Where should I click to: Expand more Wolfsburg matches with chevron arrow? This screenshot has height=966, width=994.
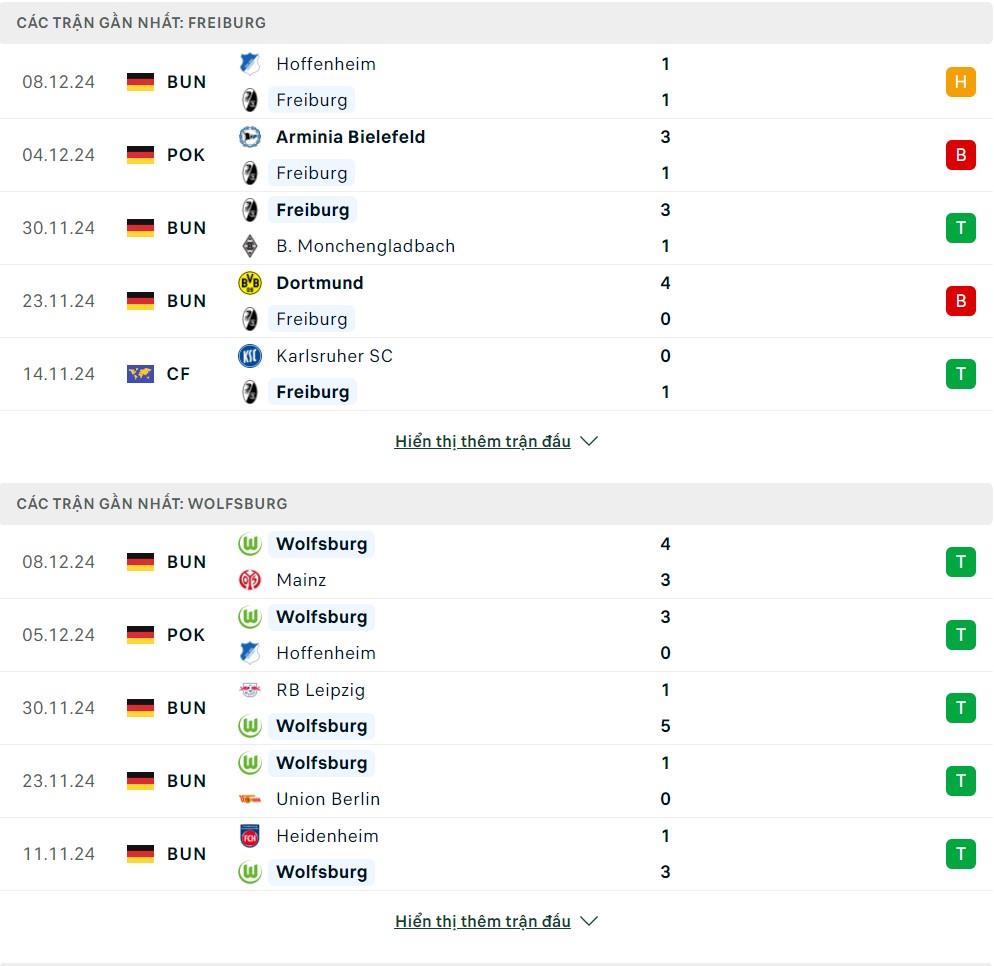tap(589, 921)
